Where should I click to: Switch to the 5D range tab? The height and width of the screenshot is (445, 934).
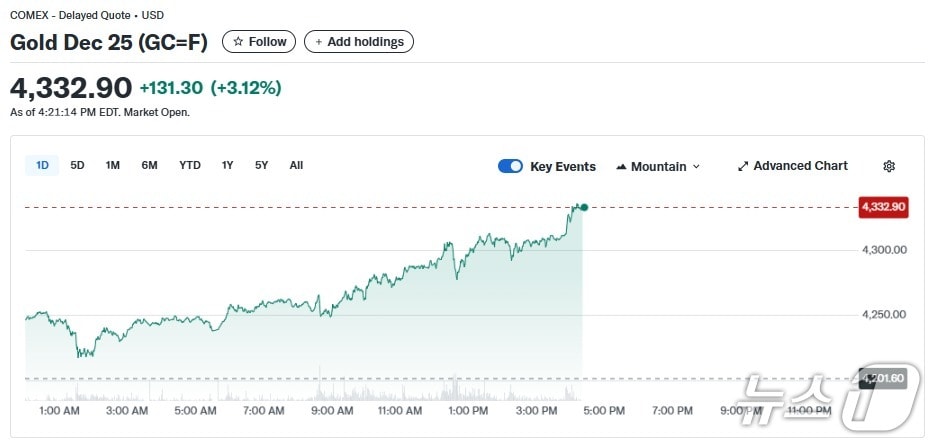(77, 165)
